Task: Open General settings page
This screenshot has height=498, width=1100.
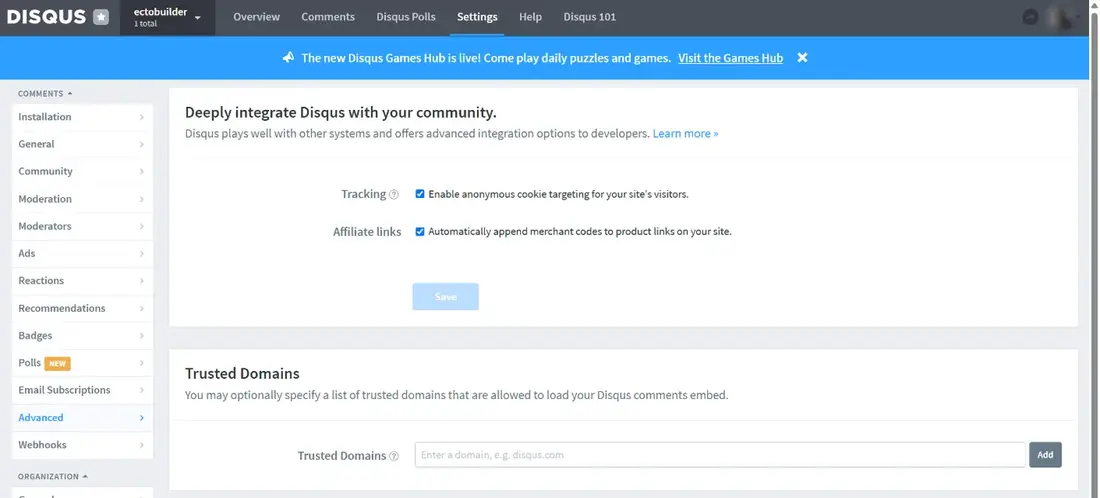Action: tap(82, 144)
